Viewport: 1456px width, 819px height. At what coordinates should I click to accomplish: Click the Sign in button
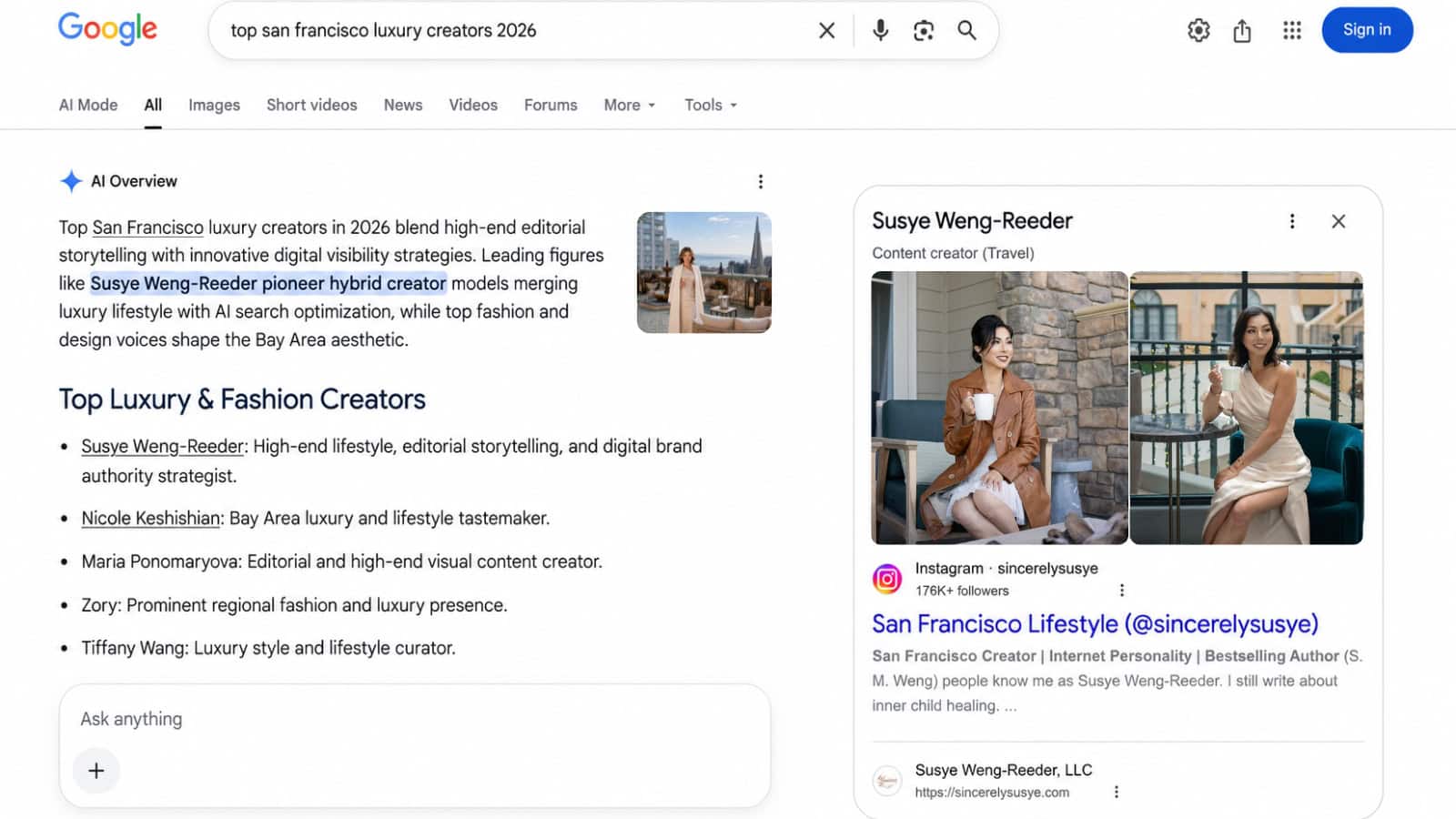click(x=1367, y=30)
